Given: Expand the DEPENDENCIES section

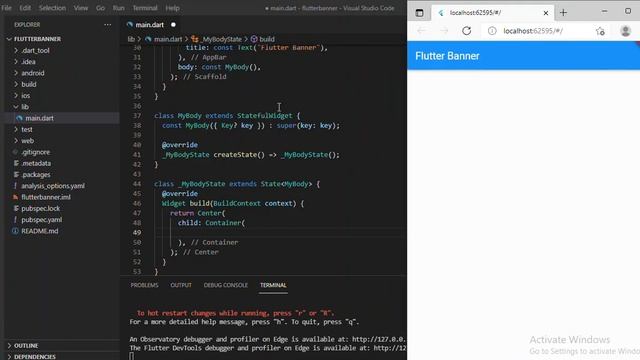Looking at the screenshot, I should tap(35, 356).
